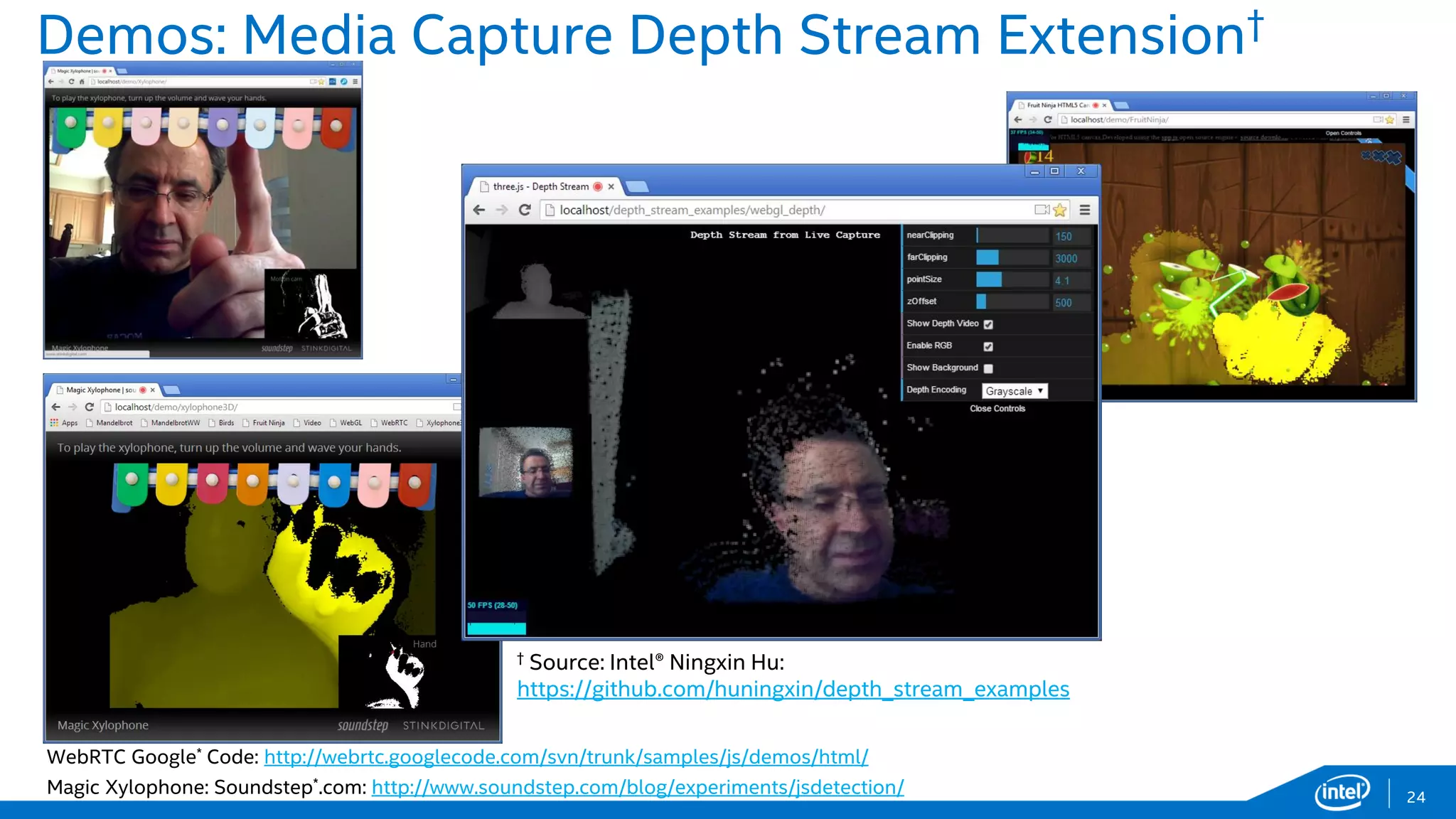Go forward in the xylophone3D browser window
The height and width of the screenshot is (819, 1456).
[73, 407]
